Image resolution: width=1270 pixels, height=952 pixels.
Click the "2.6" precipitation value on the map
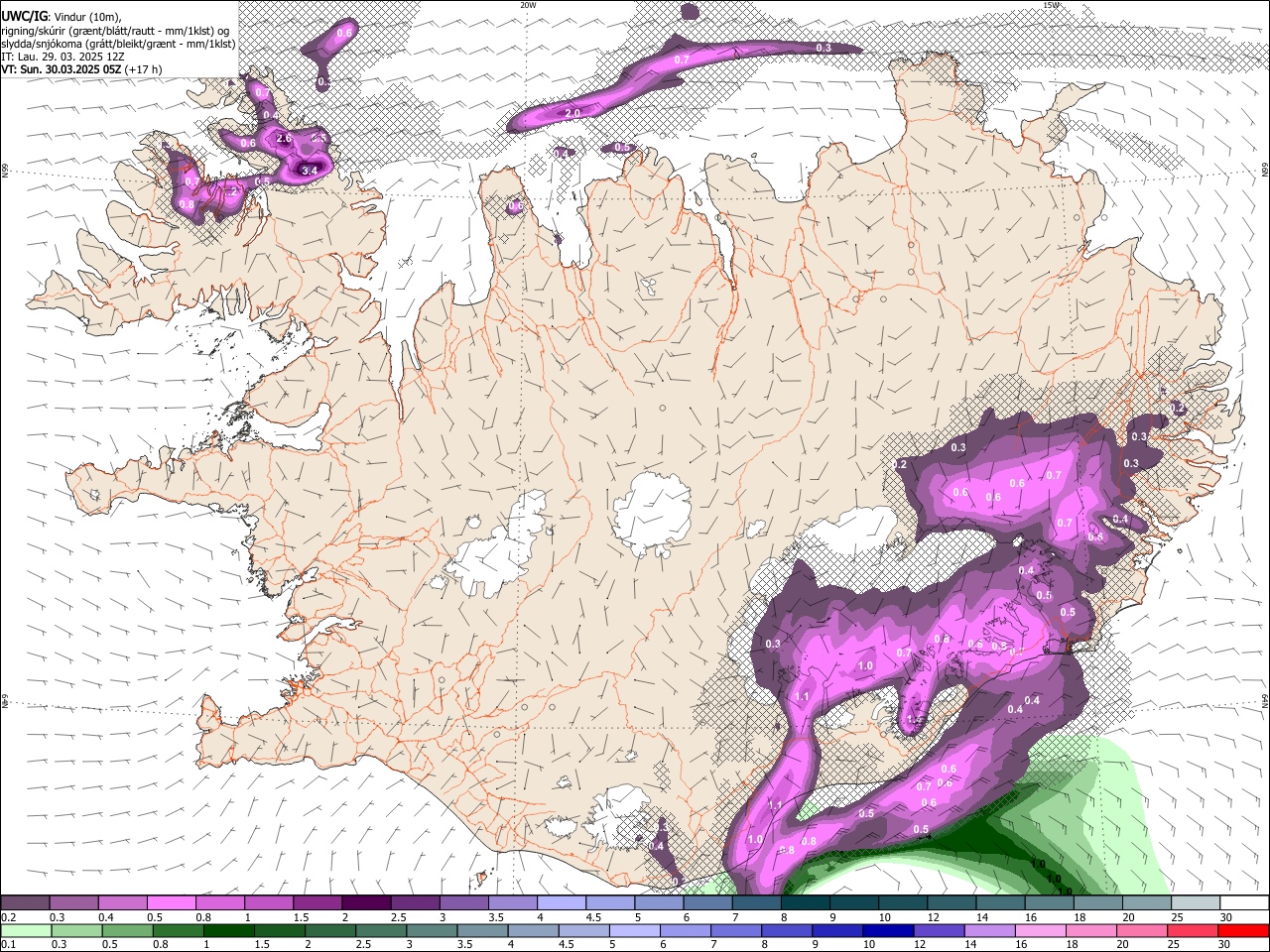coord(284,139)
